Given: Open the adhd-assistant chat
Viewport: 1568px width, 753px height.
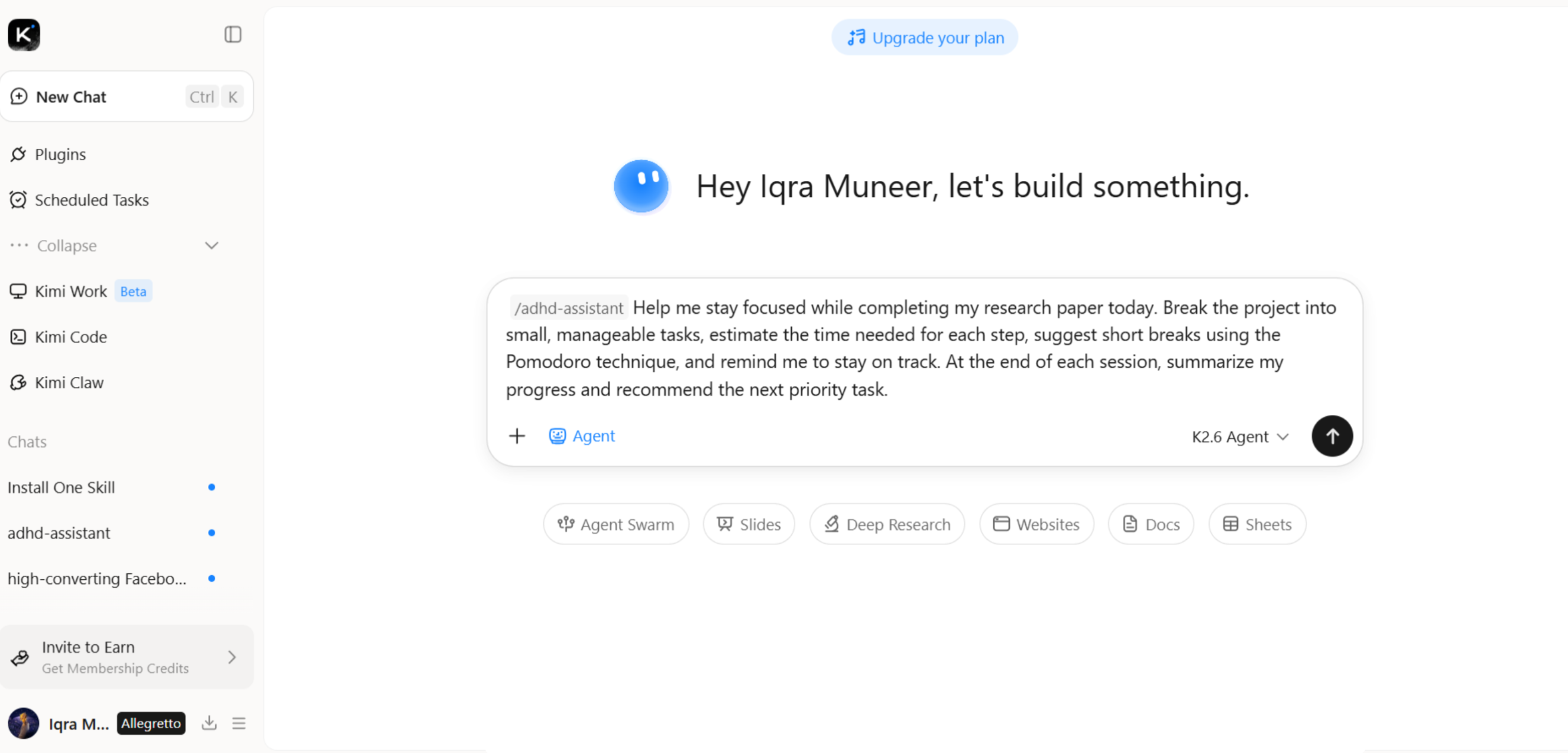Looking at the screenshot, I should tap(59, 533).
